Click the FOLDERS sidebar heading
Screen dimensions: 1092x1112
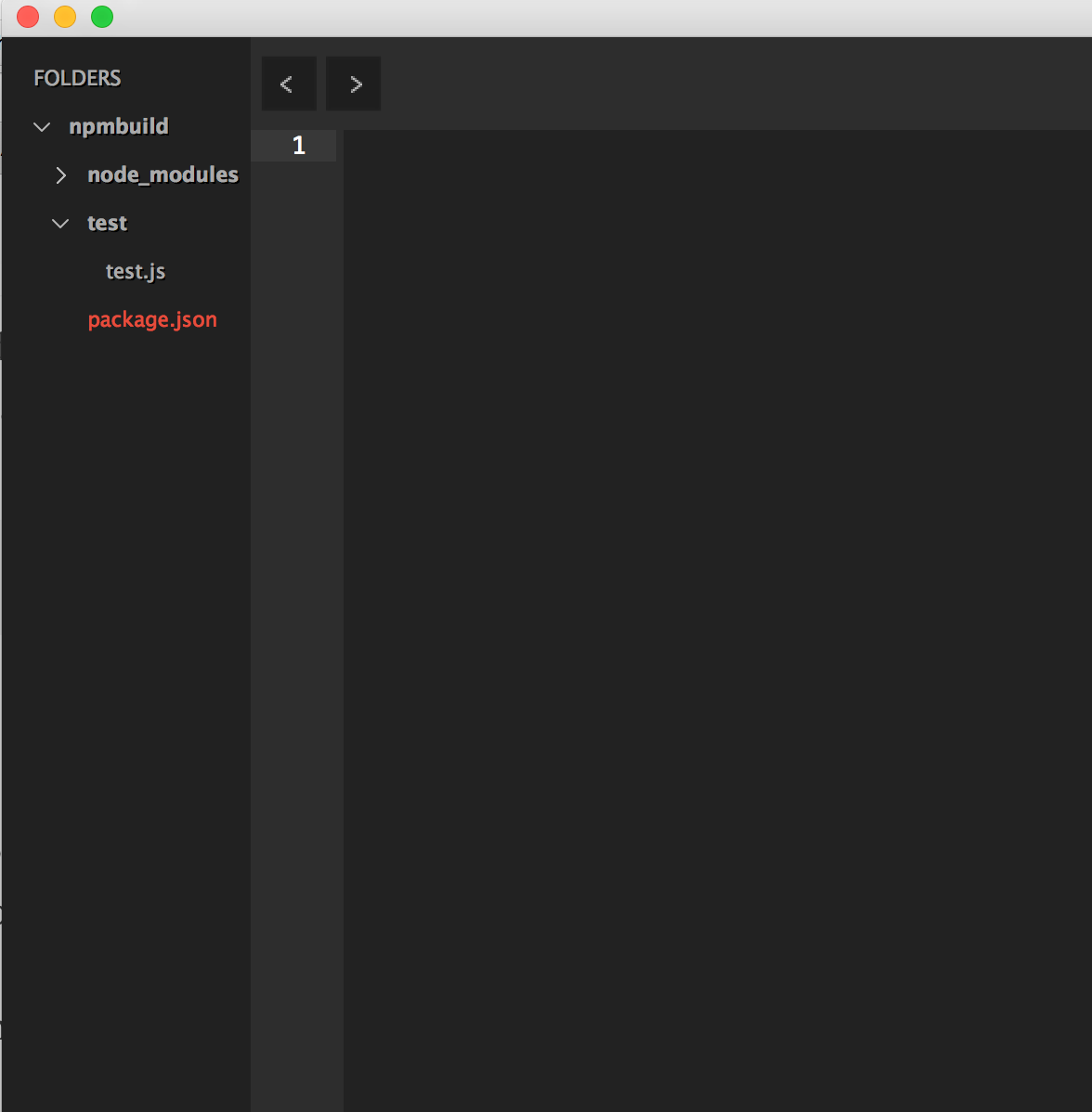(77, 78)
